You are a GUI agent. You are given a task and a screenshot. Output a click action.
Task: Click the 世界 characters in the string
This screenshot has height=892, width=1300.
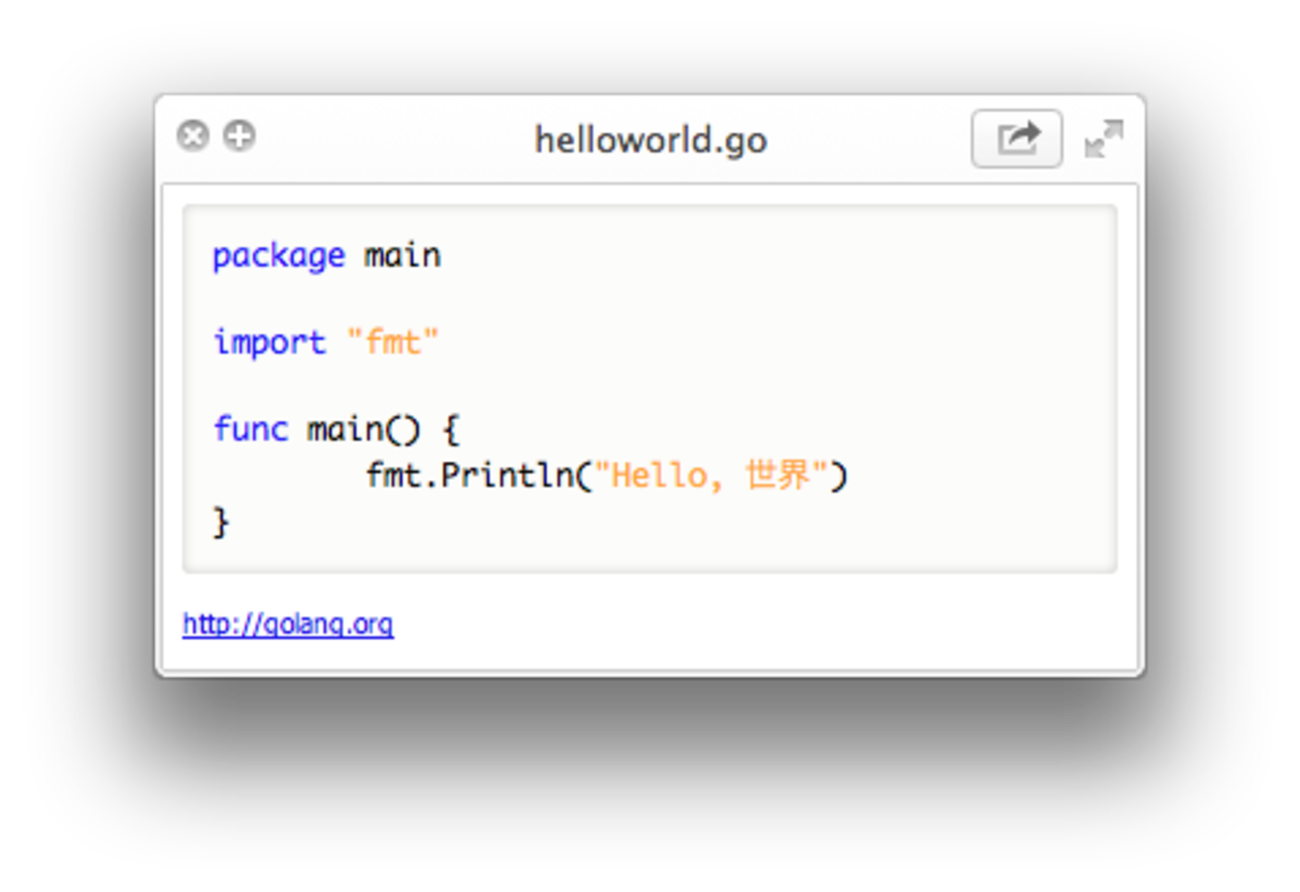(x=778, y=476)
